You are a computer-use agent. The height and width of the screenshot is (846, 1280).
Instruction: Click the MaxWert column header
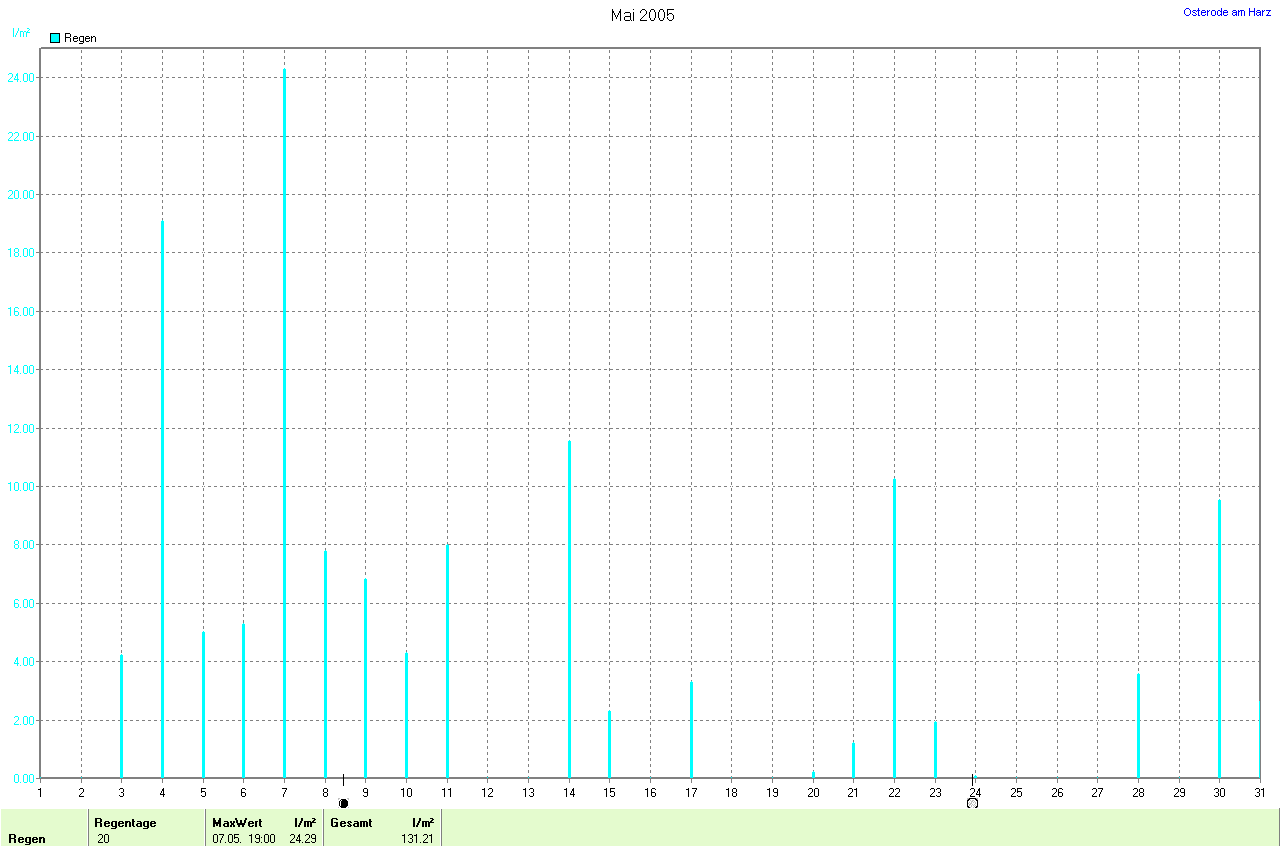235,822
